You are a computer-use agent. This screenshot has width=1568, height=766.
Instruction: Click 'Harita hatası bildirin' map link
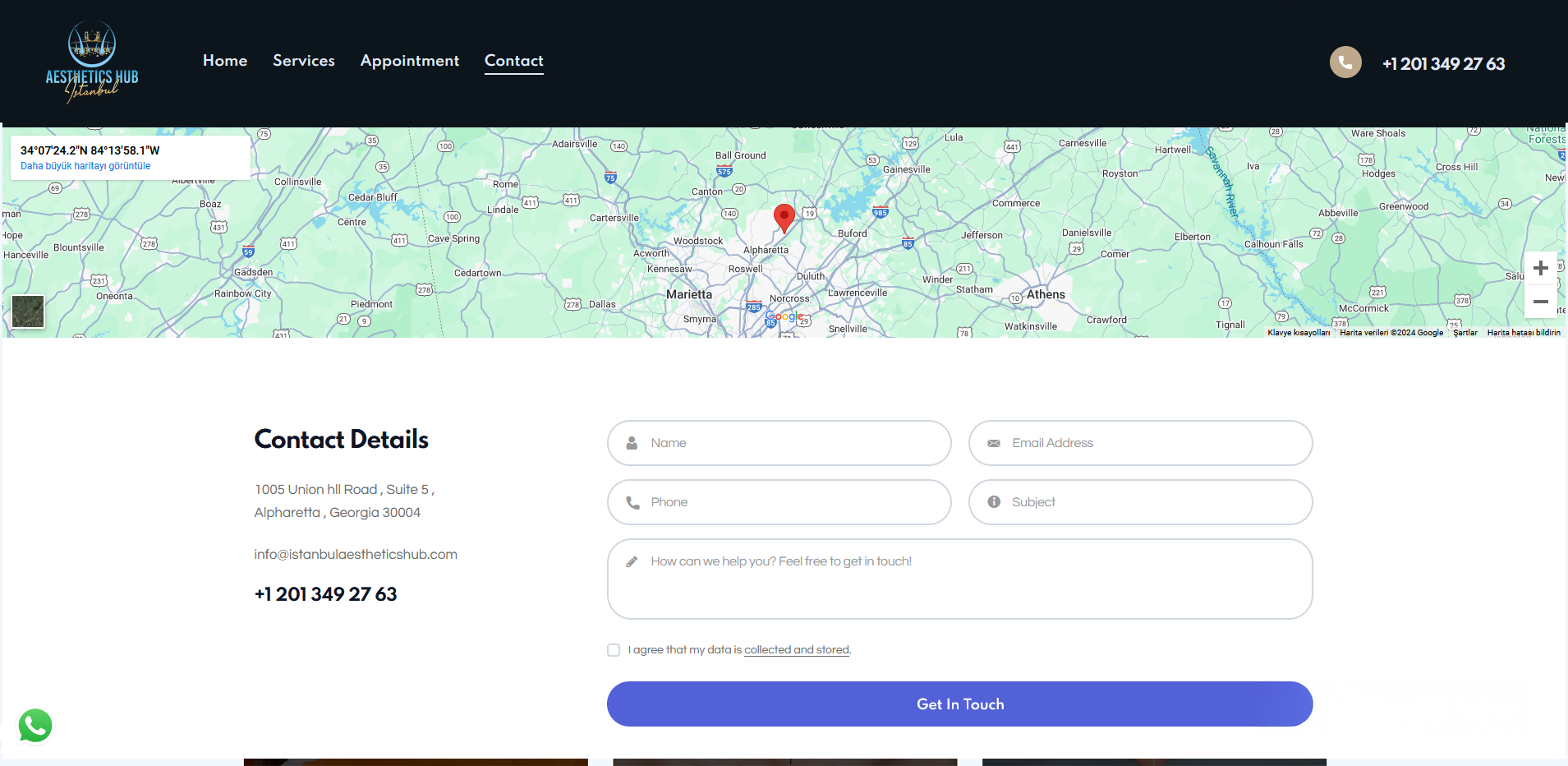tap(1524, 333)
